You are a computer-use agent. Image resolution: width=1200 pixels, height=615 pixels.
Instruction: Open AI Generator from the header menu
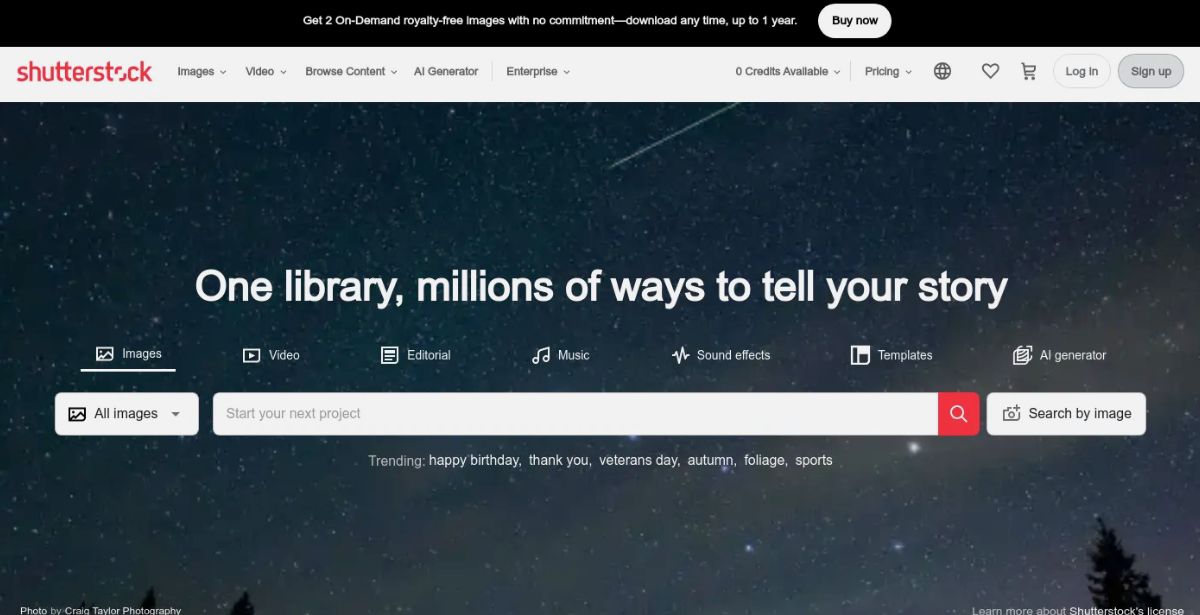[x=446, y=71]
